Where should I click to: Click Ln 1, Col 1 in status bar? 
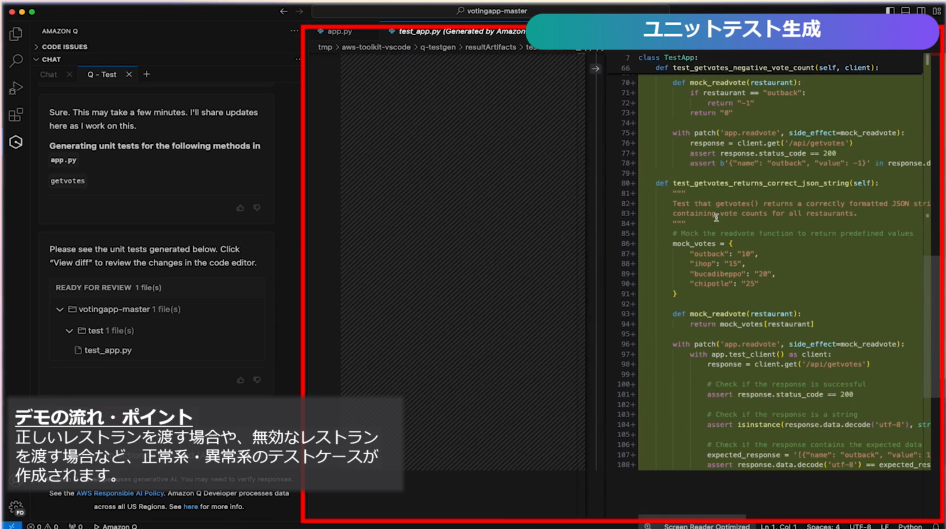pos(778,526)
